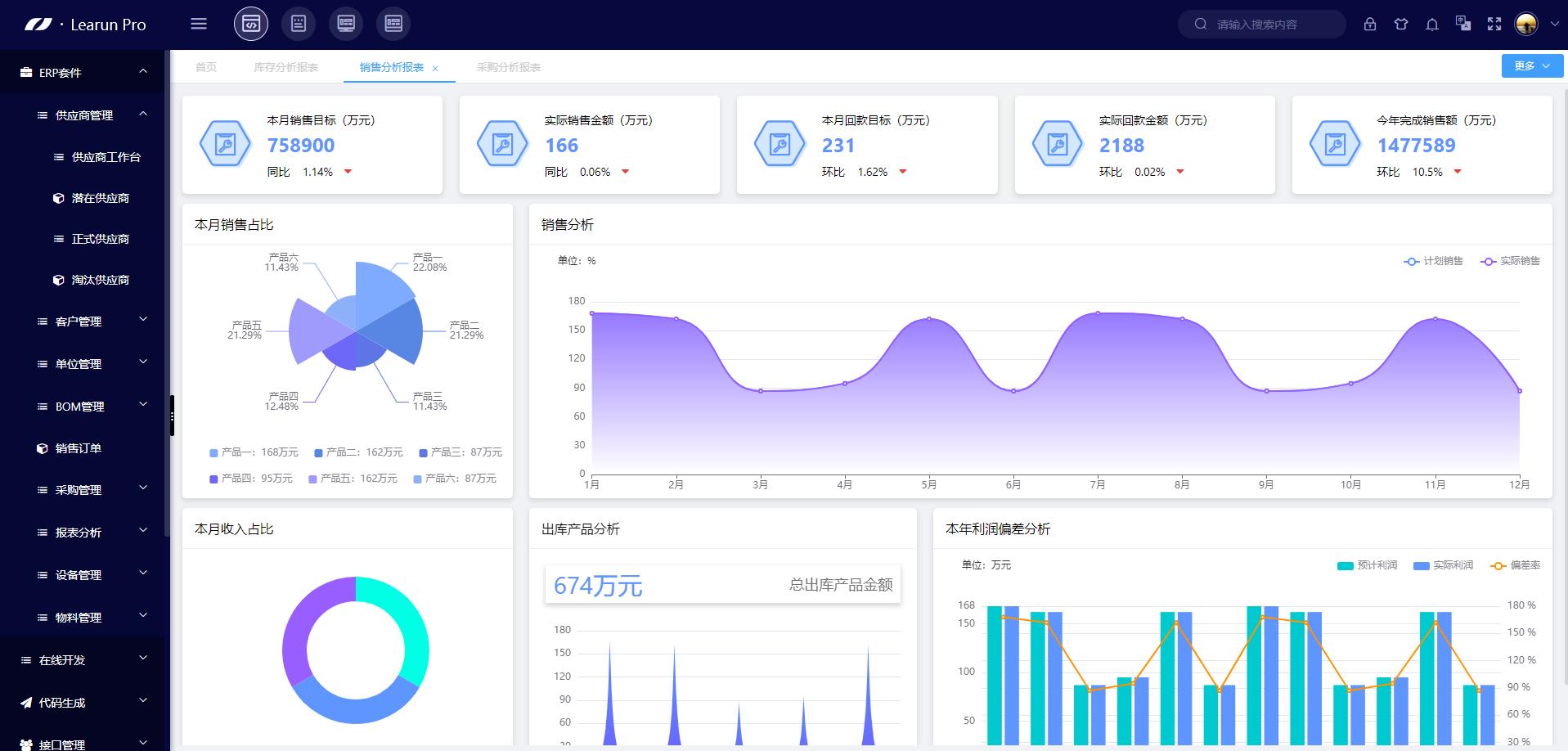Click the 潜在供应商 sidebar entry
This screenshot has height=751, width=1568.
tap(101, 198)
